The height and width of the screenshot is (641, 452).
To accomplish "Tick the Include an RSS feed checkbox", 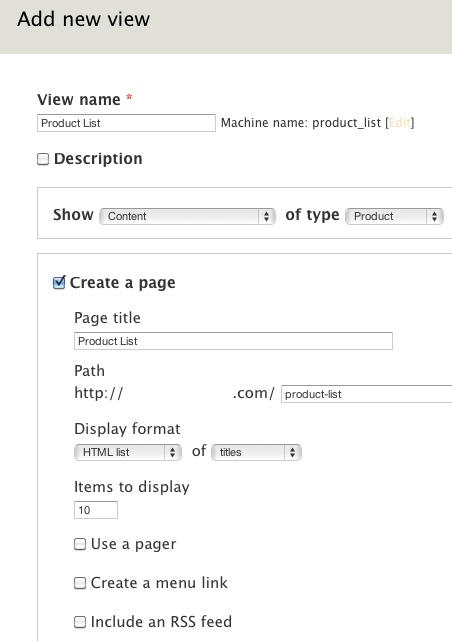I will tap(80, 622).
